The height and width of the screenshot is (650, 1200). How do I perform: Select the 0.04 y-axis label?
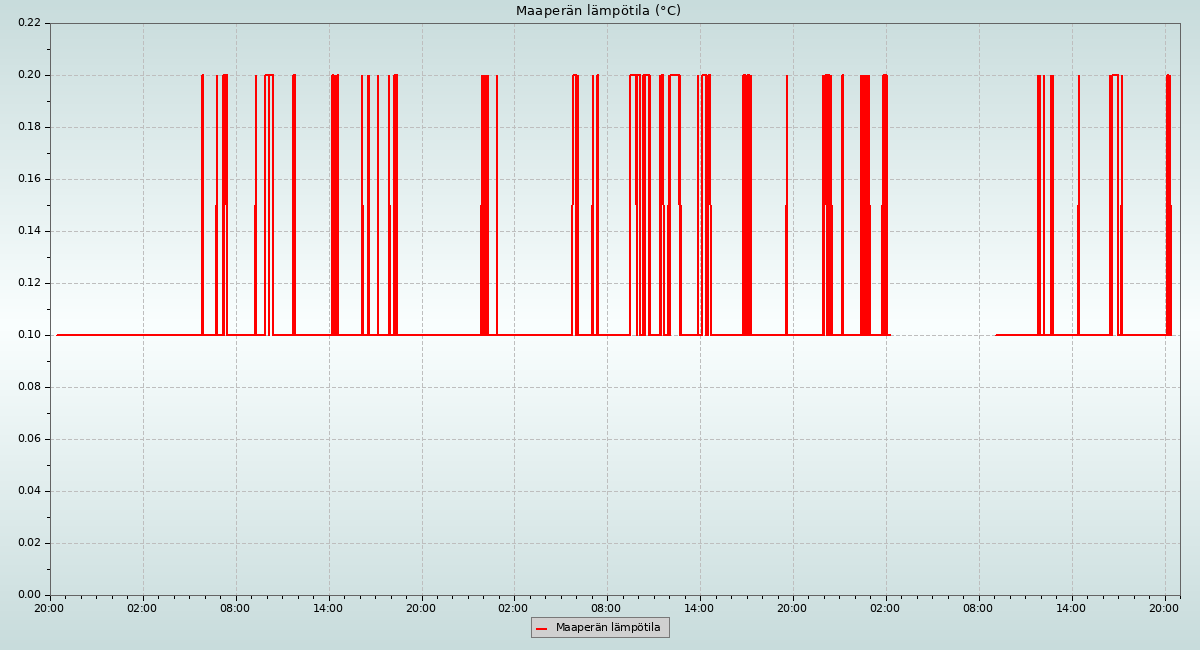pyautogui.click(x=29, y=491)
